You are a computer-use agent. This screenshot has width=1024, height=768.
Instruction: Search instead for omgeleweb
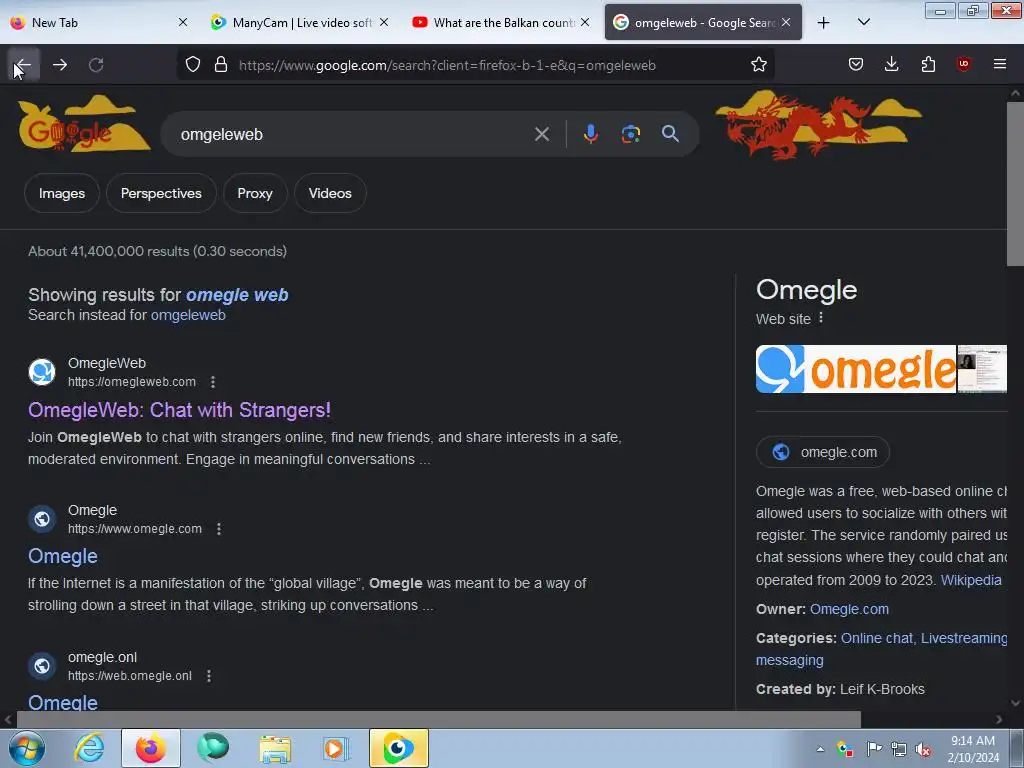point(188,315)
